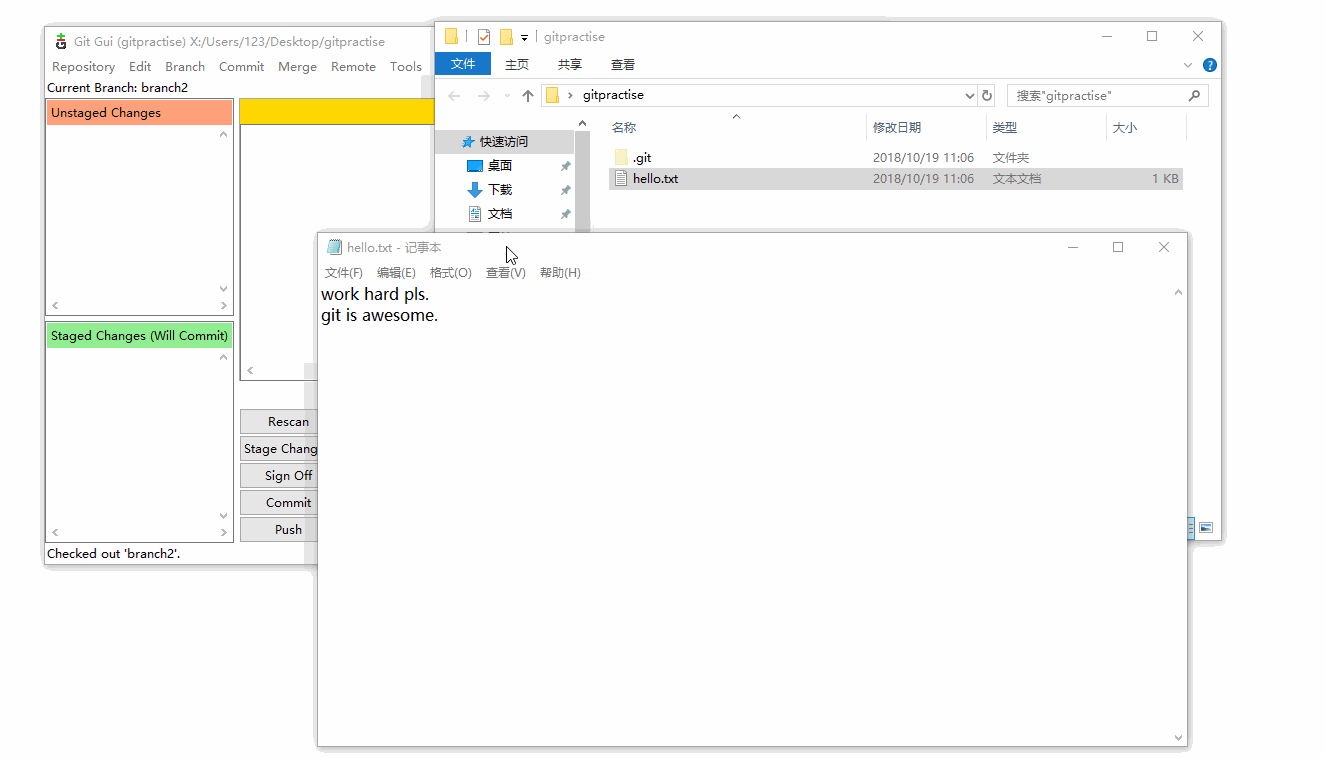Open the Branch menu in Git Gui
Viewport: 1325px width, 758px height.
pyautogui.click(x=185, y=67)
